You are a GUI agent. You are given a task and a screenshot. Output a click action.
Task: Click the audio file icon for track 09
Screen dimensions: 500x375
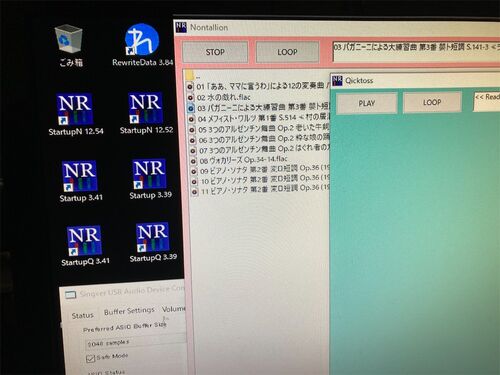coord(194,171)
